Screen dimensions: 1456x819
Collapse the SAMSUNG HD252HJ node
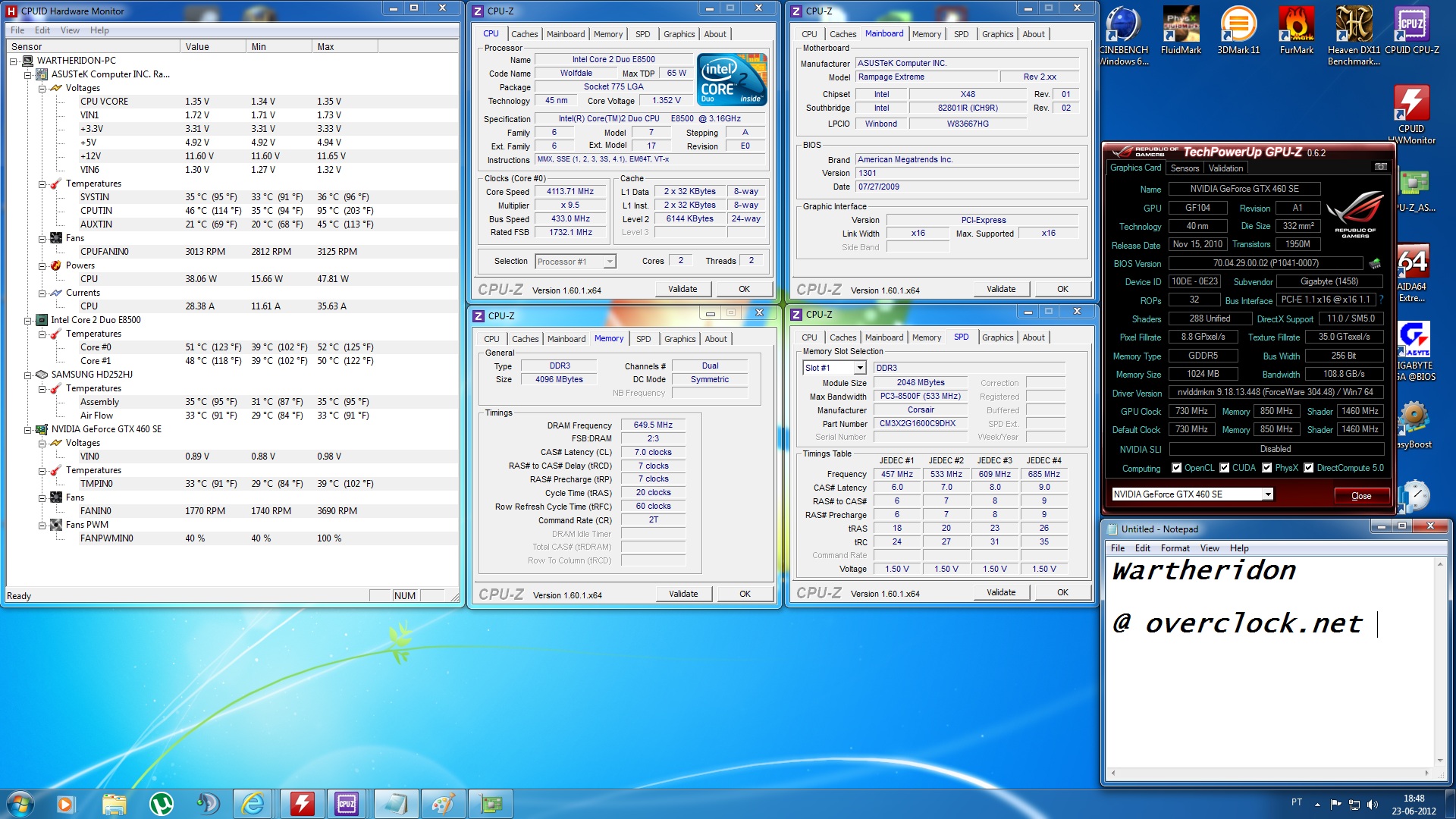28,375
